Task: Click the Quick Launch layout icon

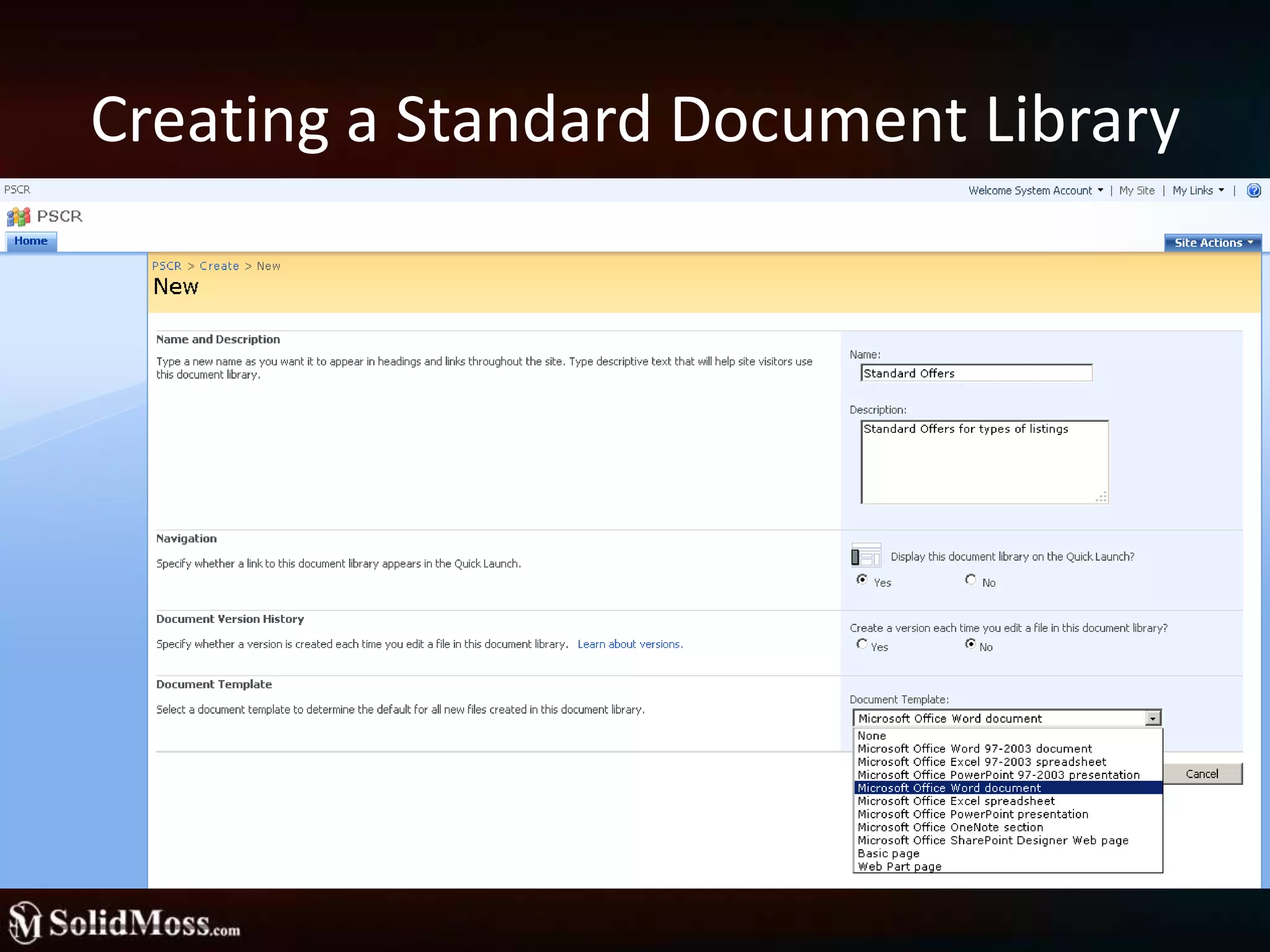Action: click(x=866, y=555)
